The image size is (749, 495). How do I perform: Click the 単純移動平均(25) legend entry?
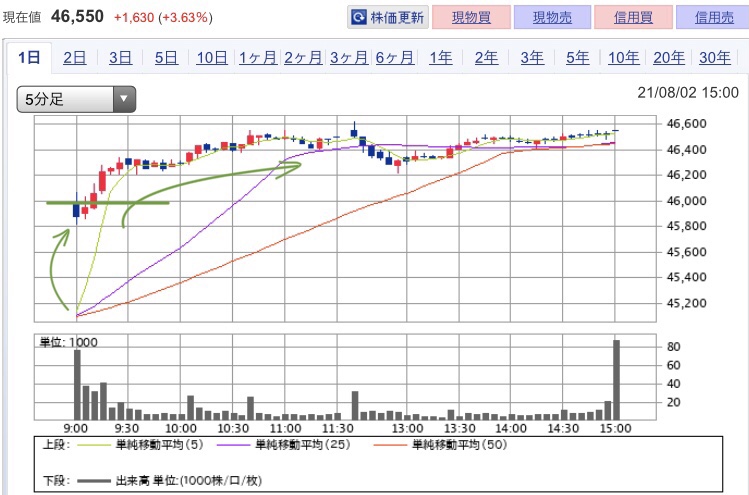pyautogui.click(x=284, y=445)
